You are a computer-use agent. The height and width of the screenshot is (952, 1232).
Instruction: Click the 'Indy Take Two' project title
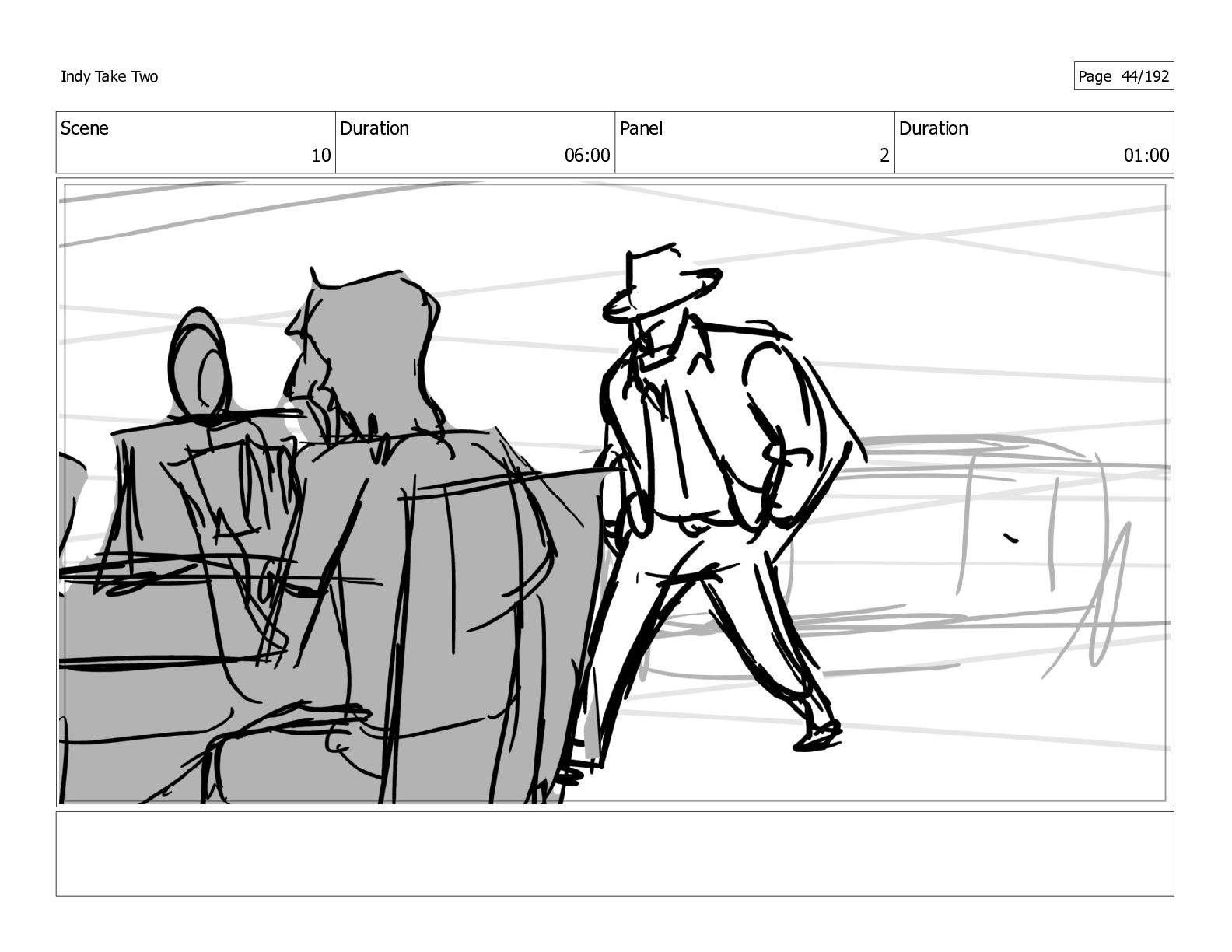click(109, 76)
